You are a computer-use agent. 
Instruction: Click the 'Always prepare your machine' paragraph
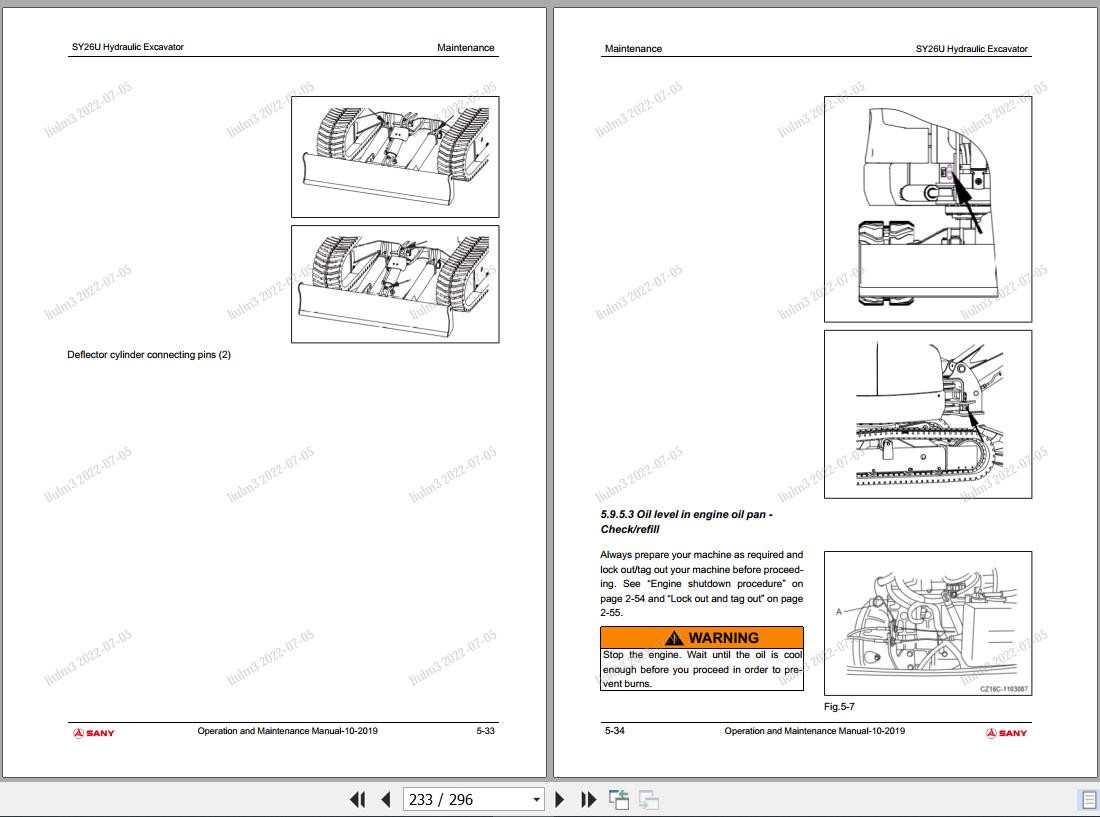coord(702,583)
